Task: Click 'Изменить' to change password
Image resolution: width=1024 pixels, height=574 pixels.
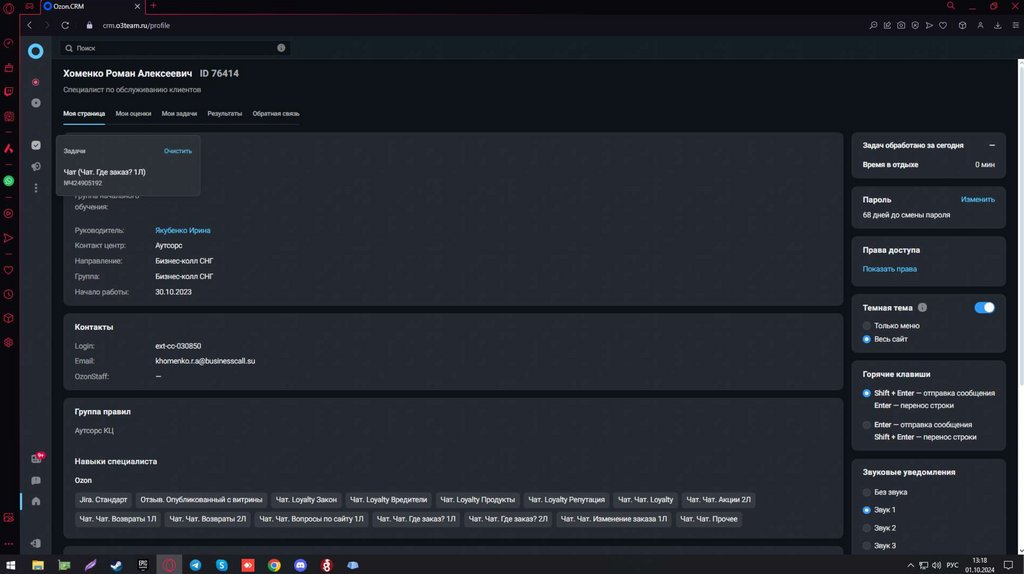Action: click(x=978, y=199)
